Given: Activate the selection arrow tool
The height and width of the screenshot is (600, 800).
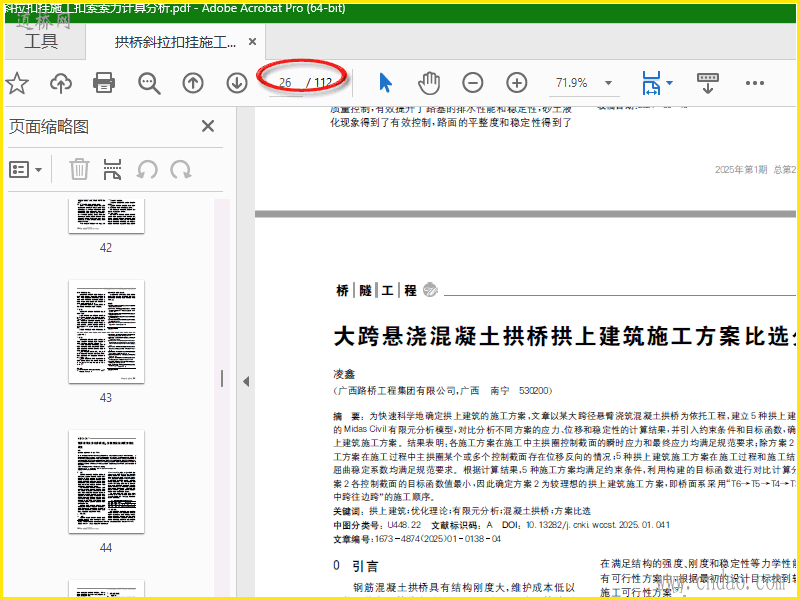Looking at the screenshot, I should (386, 83).
